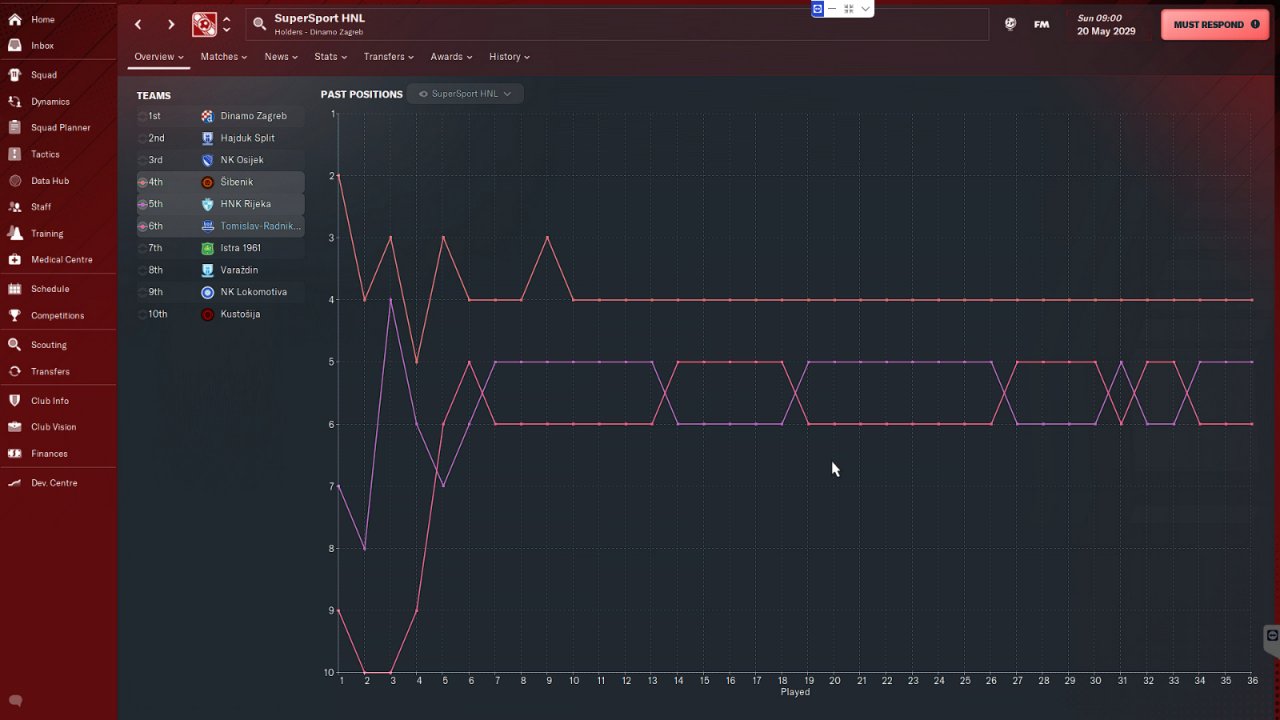Go forward with the right arrow
Screen dimensions: 1280x720
pyautogui.click(x=171, y=24)
